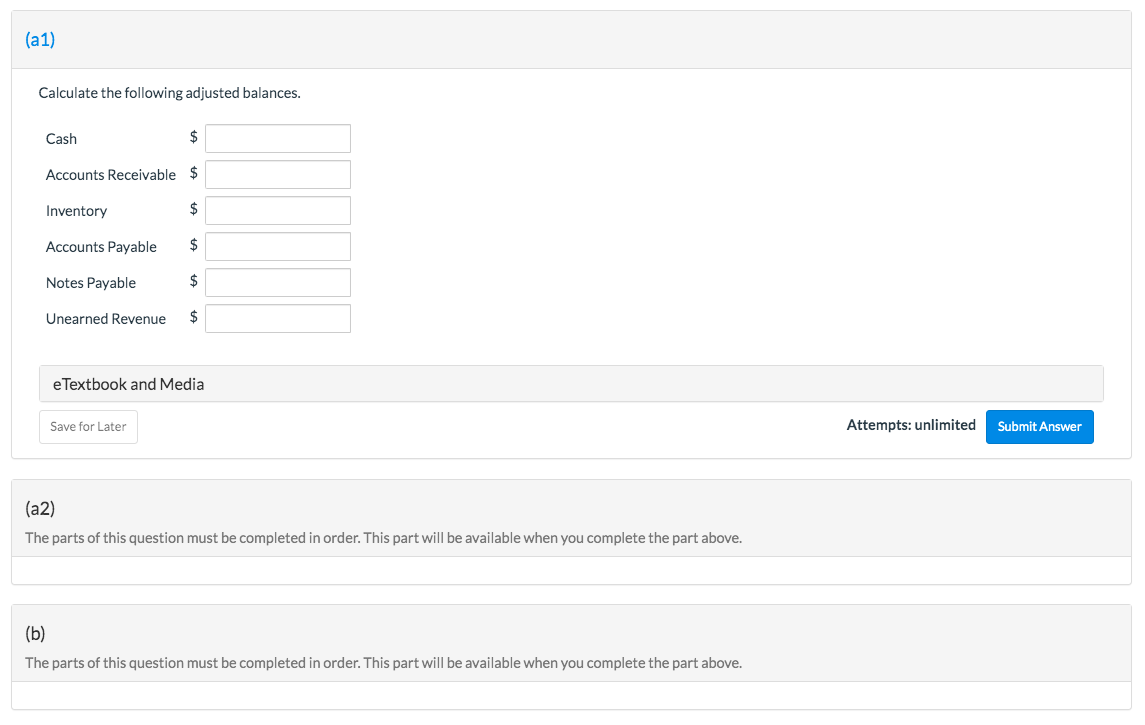Screen dimensions: 1145x725
Task: Click the Save for Later button
Action: [x=88, y=426]
